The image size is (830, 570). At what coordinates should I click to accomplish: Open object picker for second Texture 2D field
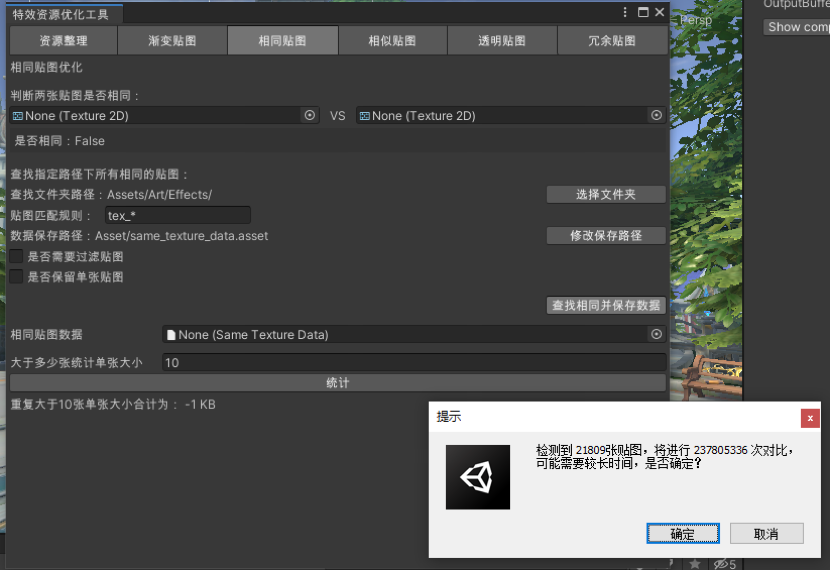[x=656, y=115]
